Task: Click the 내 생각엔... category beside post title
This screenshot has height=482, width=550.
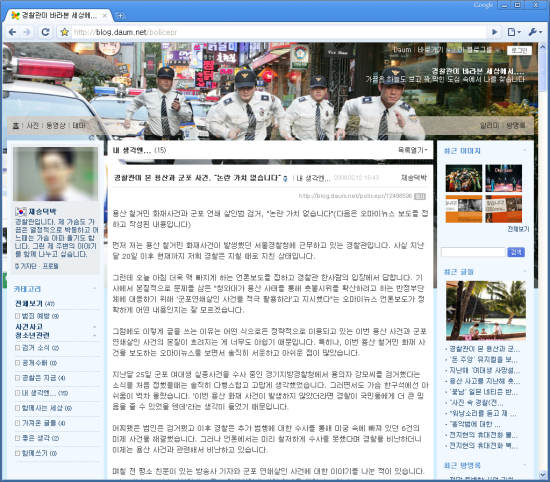Action: point(313,178)
